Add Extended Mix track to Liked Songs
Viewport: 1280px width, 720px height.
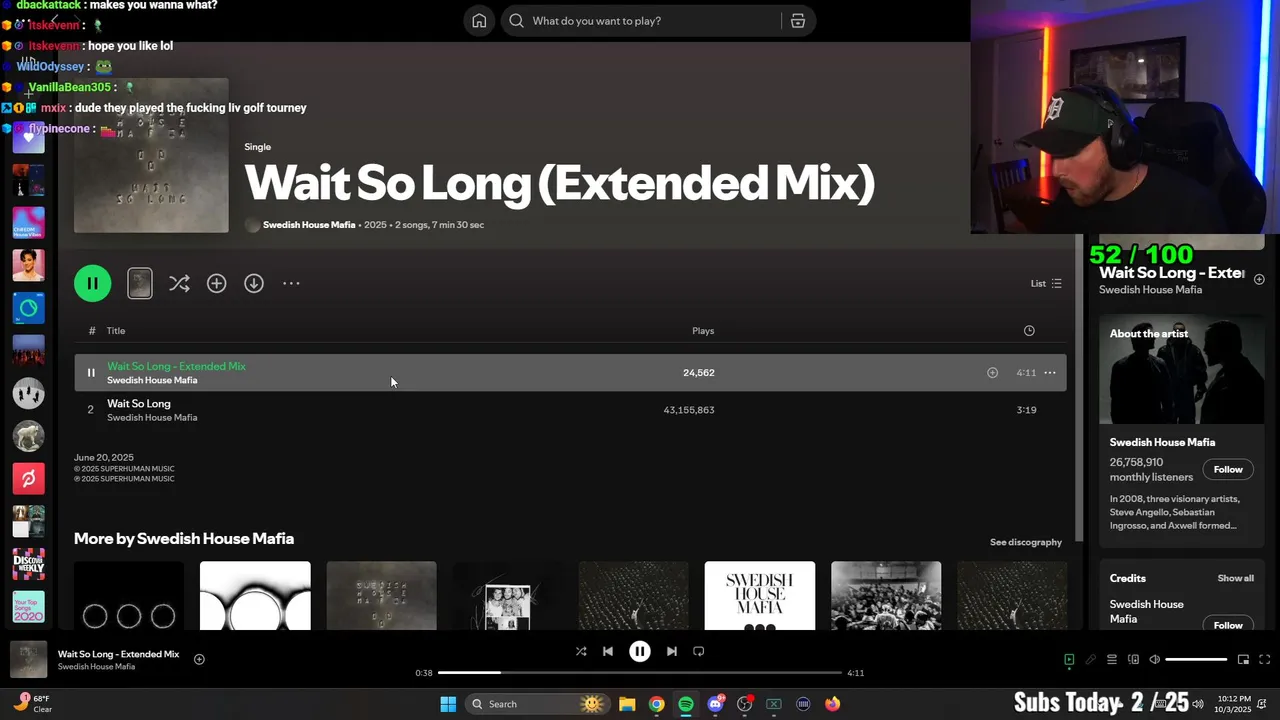992,373
